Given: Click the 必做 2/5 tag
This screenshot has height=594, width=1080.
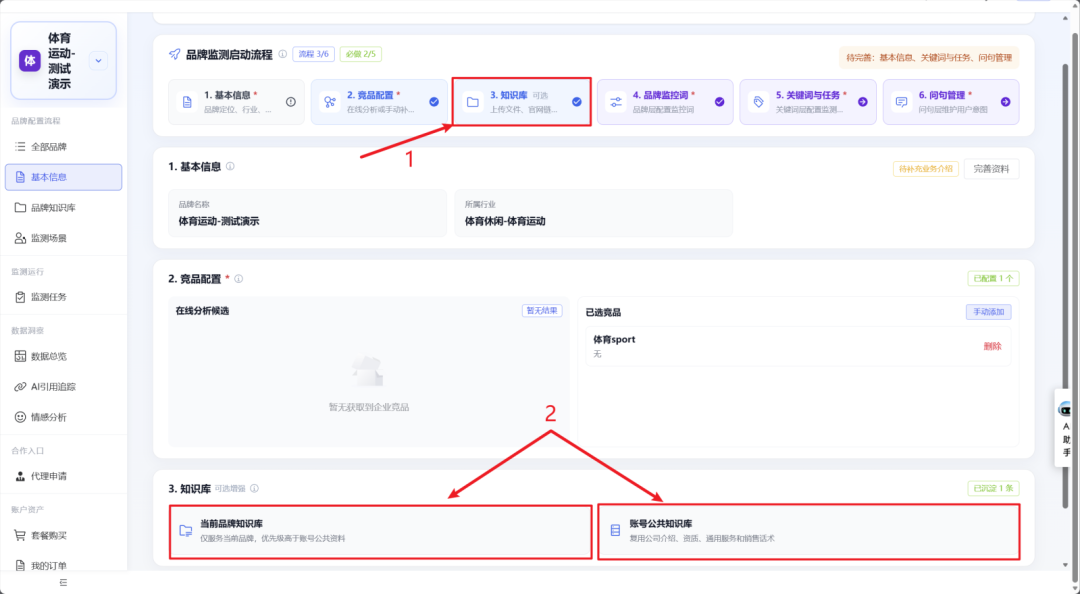Looking at the screenshot, I should coord(360,54).
